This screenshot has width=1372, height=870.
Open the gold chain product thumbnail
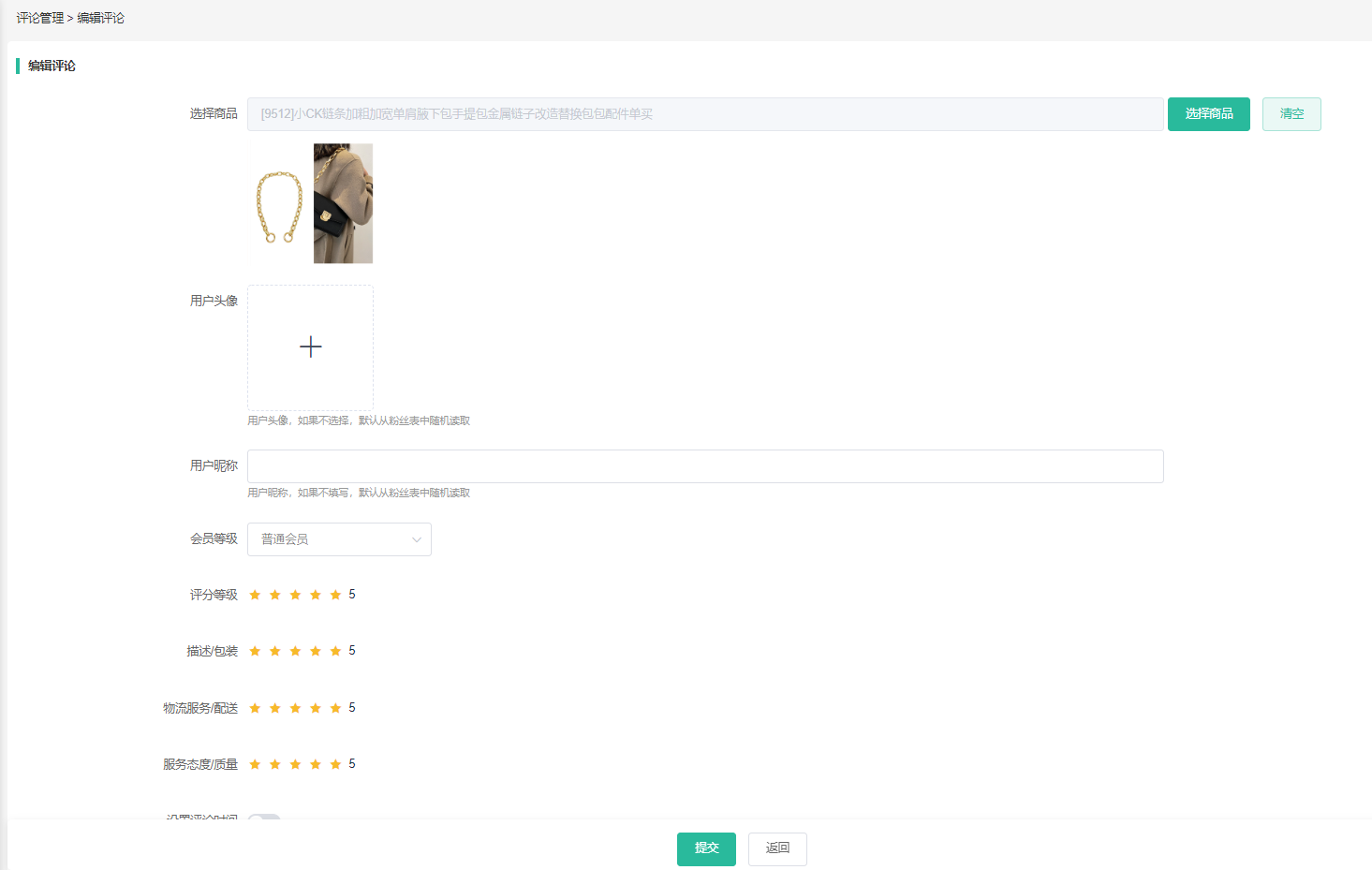coord(279,204)
